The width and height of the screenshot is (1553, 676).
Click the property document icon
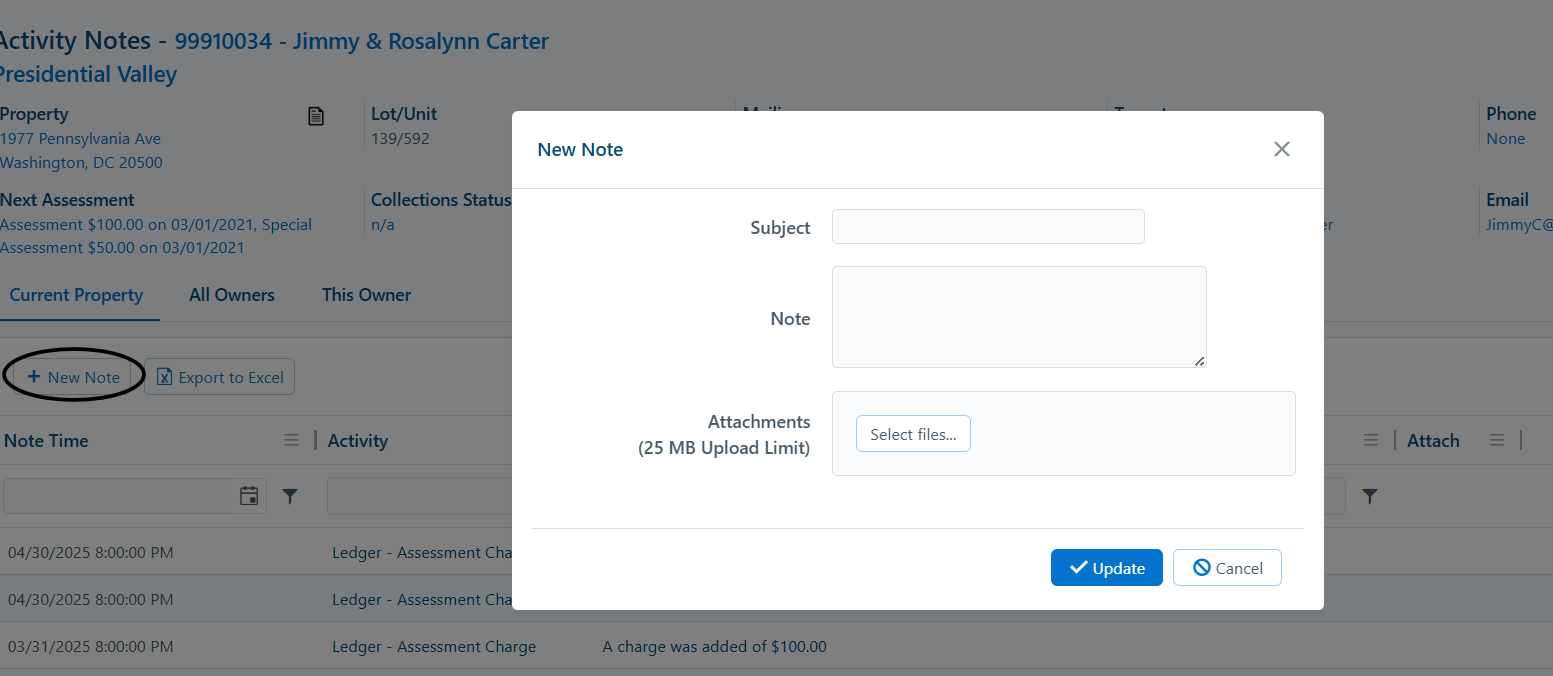315,116
